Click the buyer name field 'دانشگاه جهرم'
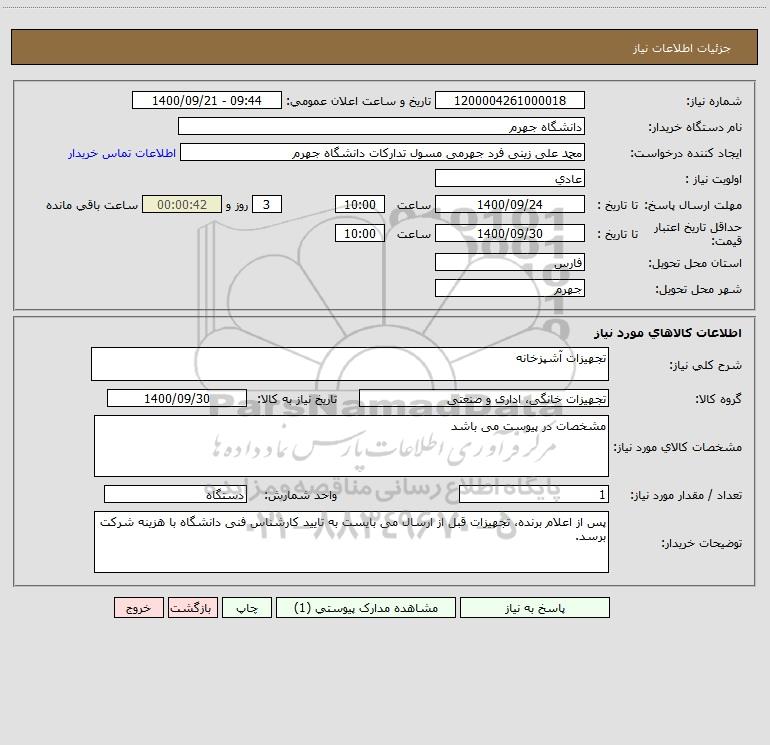The width and height of the screenshot is (770, 745). click(381, 126)
